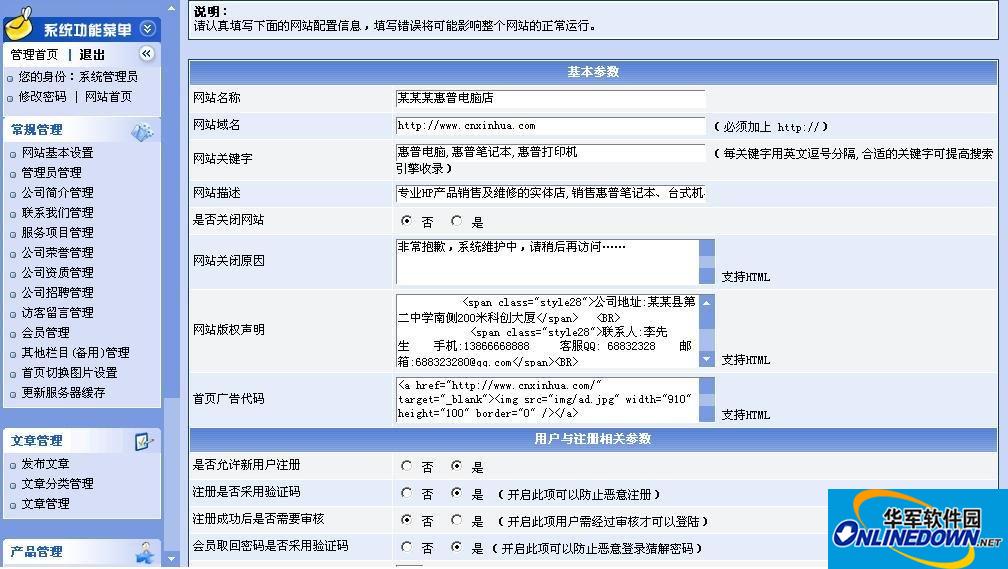1008x569 pixels.
Task: Click the 网站域名 input field
Action: pos(550,126)
